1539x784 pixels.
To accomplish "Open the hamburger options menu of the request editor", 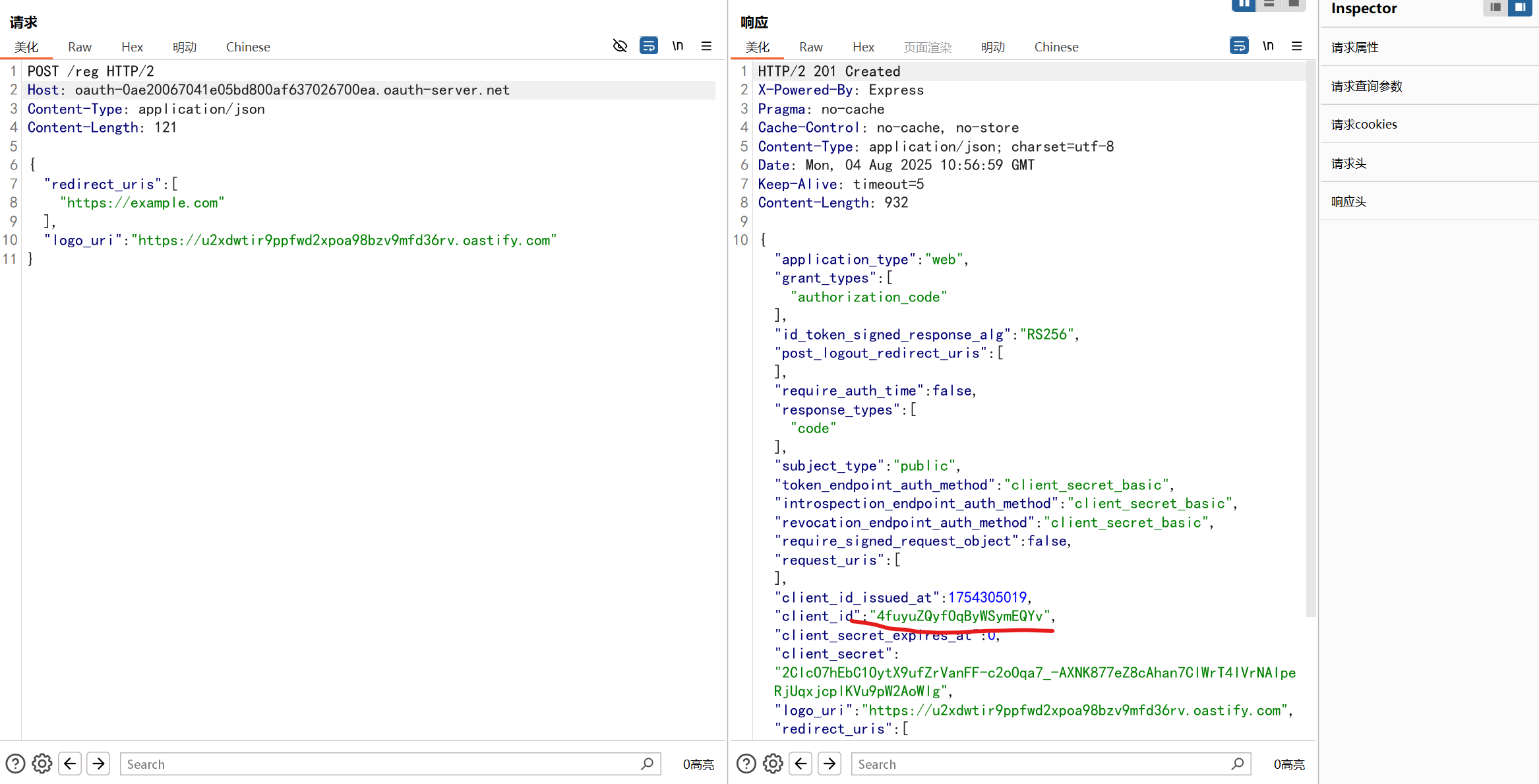I will point(706,45).
